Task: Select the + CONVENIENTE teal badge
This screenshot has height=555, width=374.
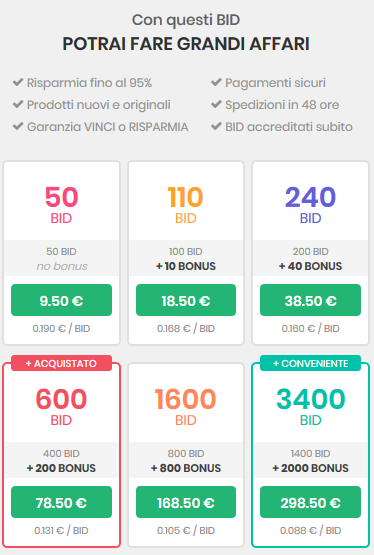Action: coord(310,363)
